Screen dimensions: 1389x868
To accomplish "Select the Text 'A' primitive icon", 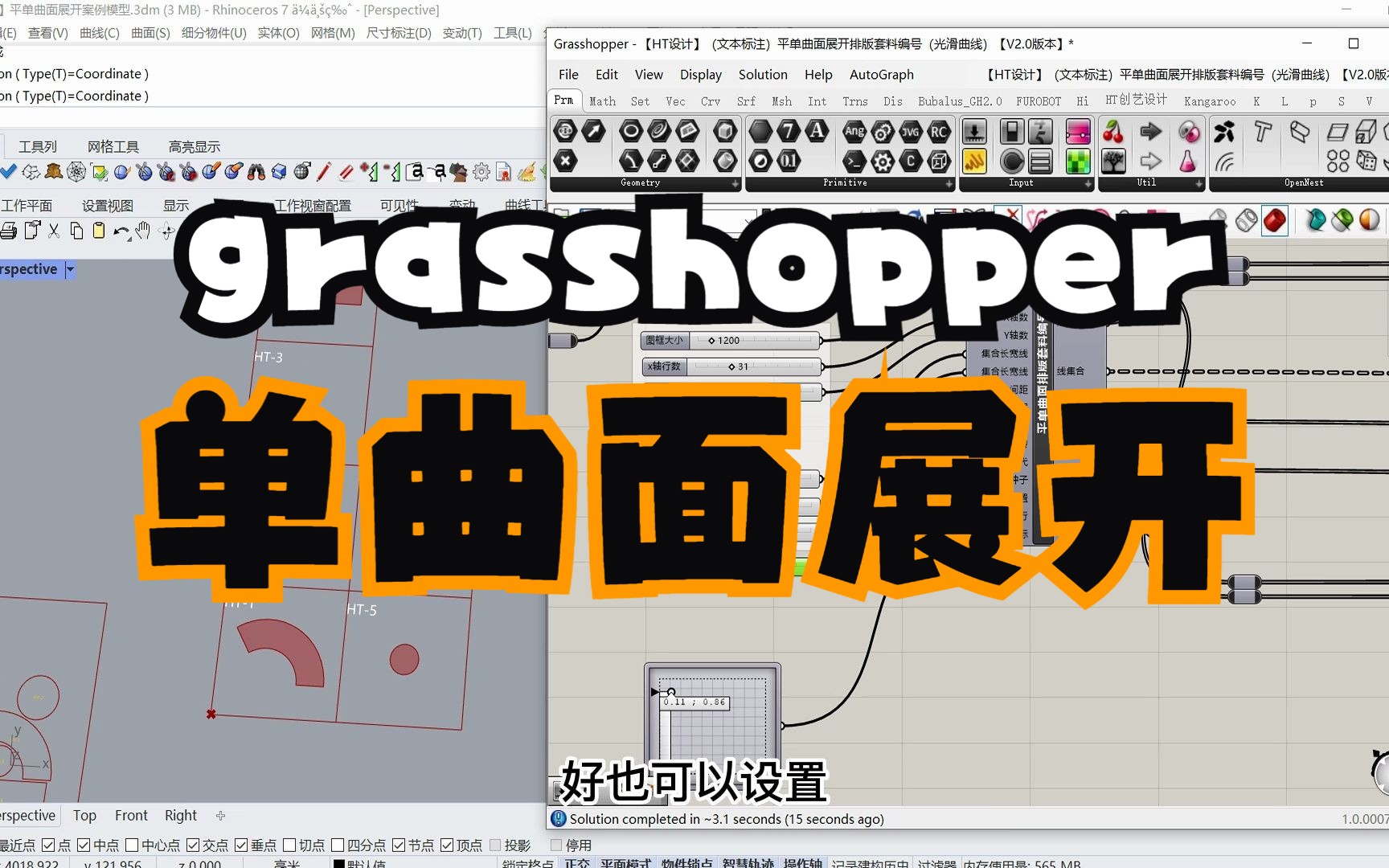I will pos(817,130).
